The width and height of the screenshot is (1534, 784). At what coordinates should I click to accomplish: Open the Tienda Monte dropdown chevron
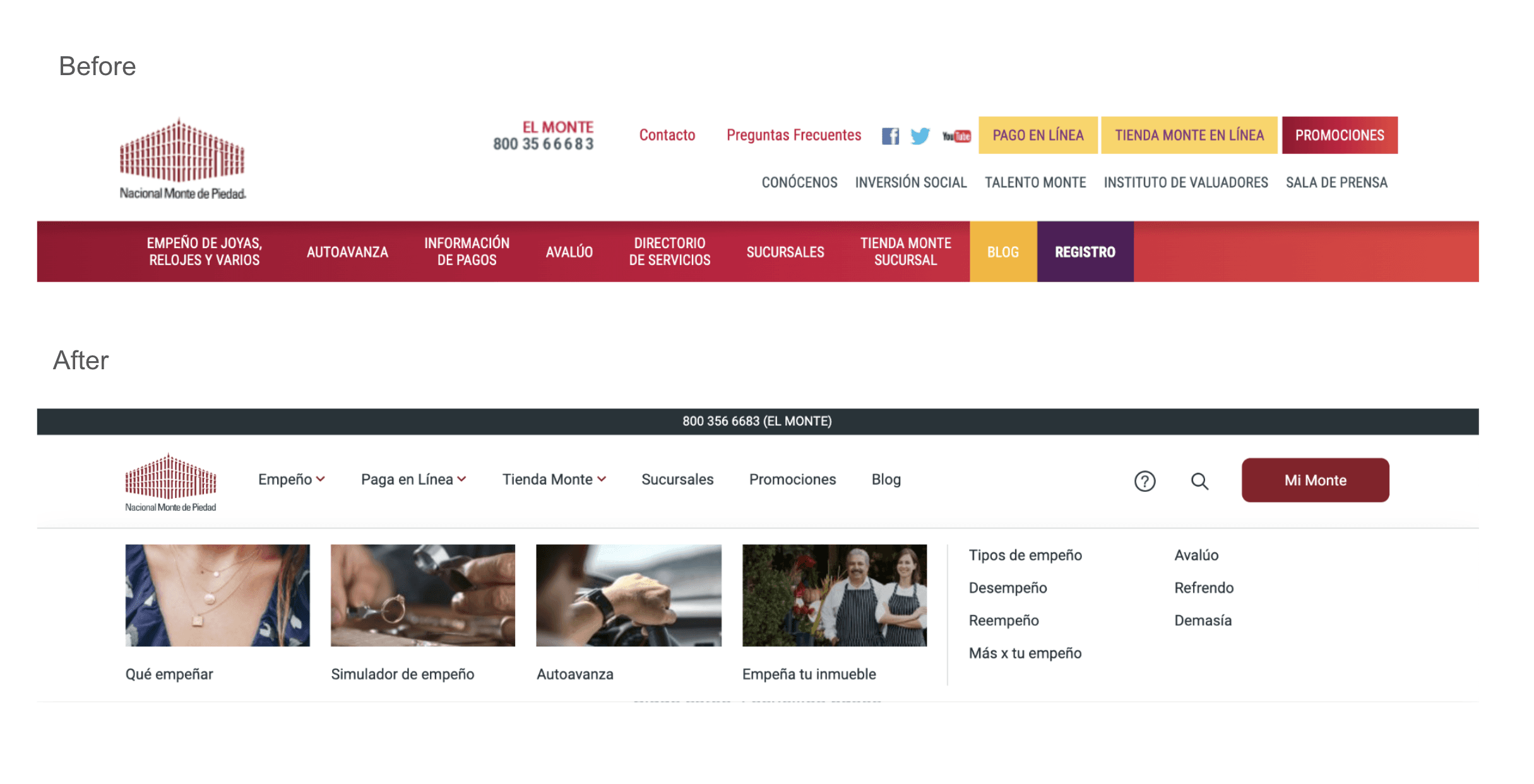[602, 480]
